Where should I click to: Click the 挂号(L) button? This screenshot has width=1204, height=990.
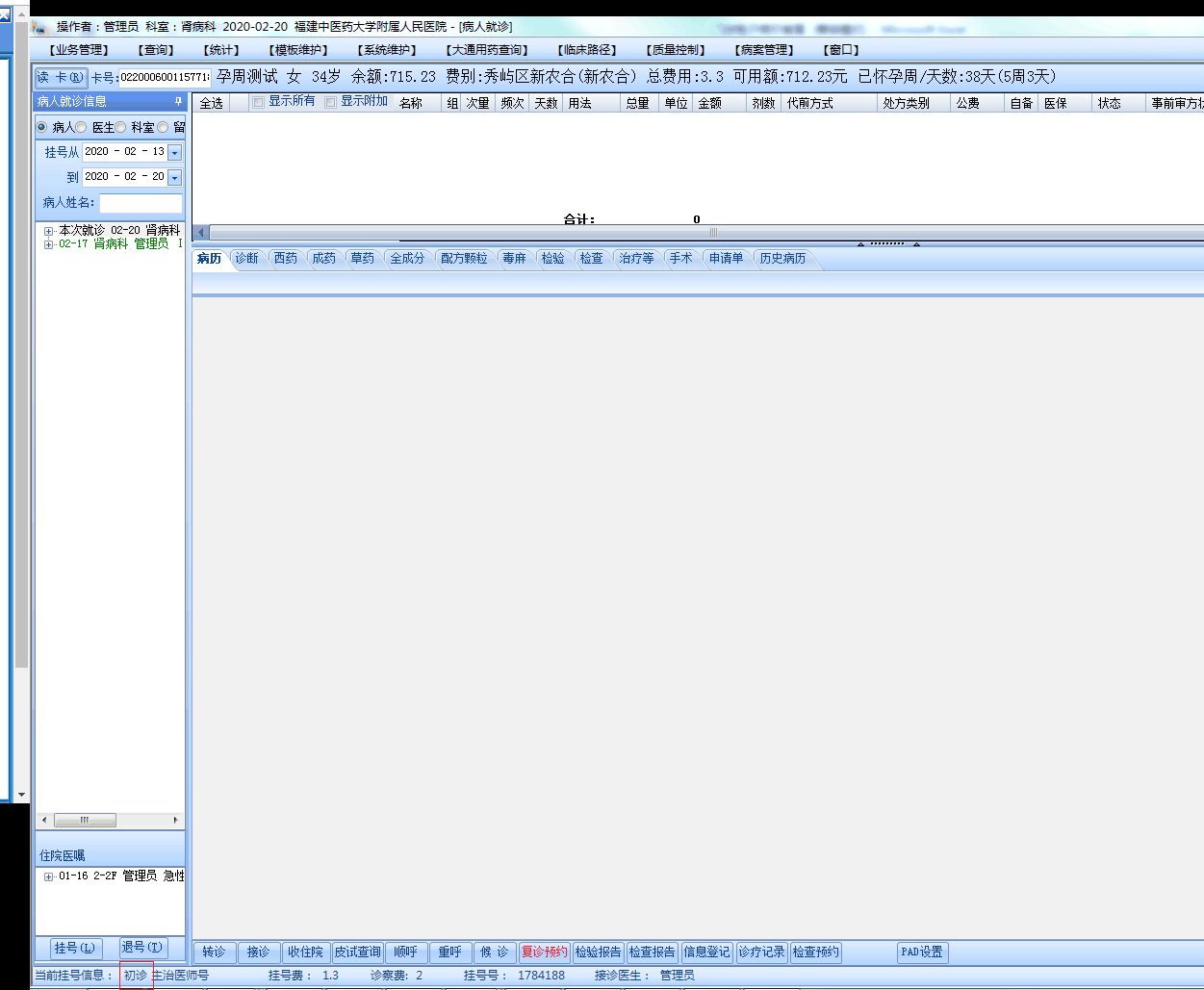click(x=74, y=949)
